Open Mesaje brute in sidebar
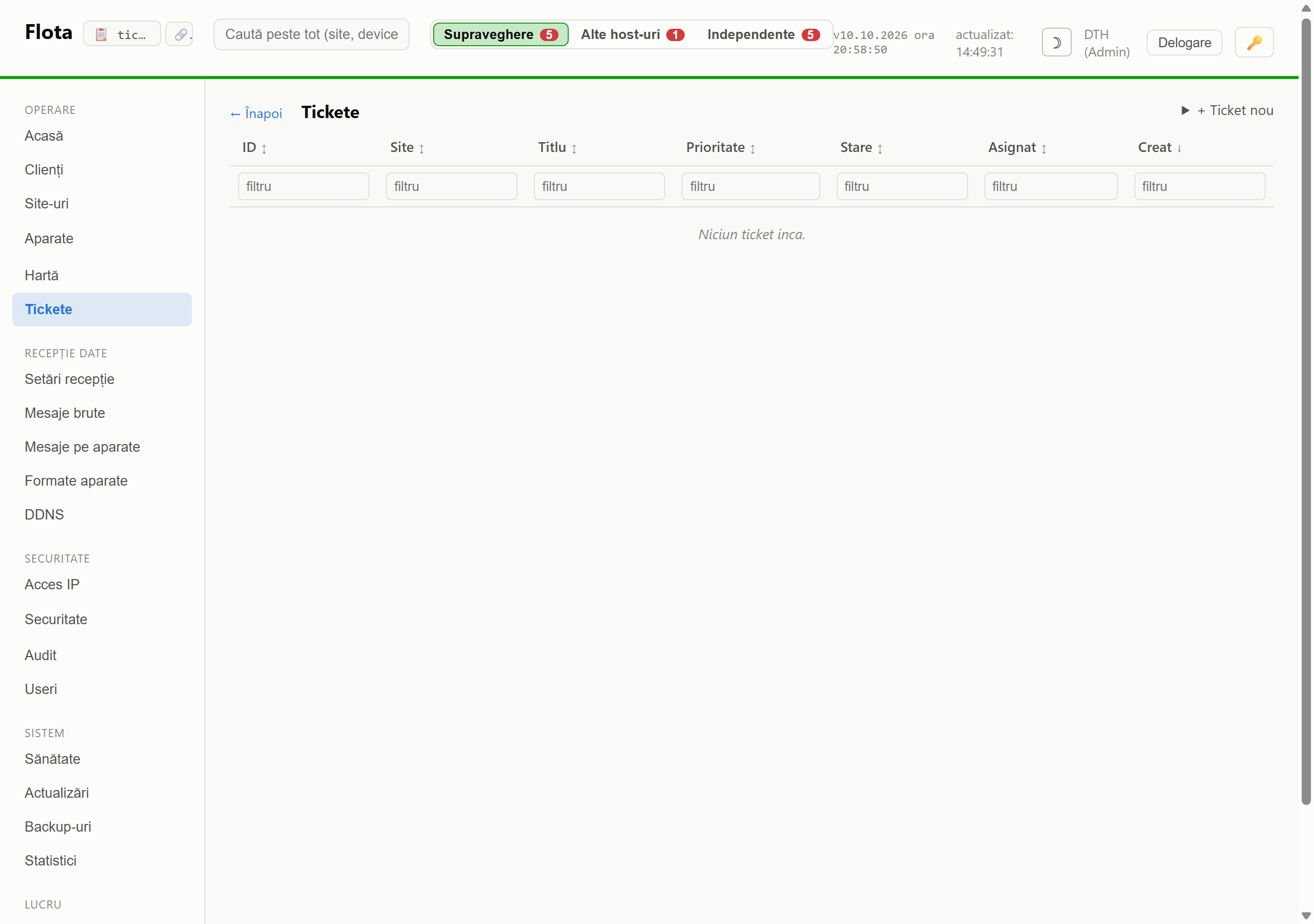1314x924 pixels. (x=102, y=413)
